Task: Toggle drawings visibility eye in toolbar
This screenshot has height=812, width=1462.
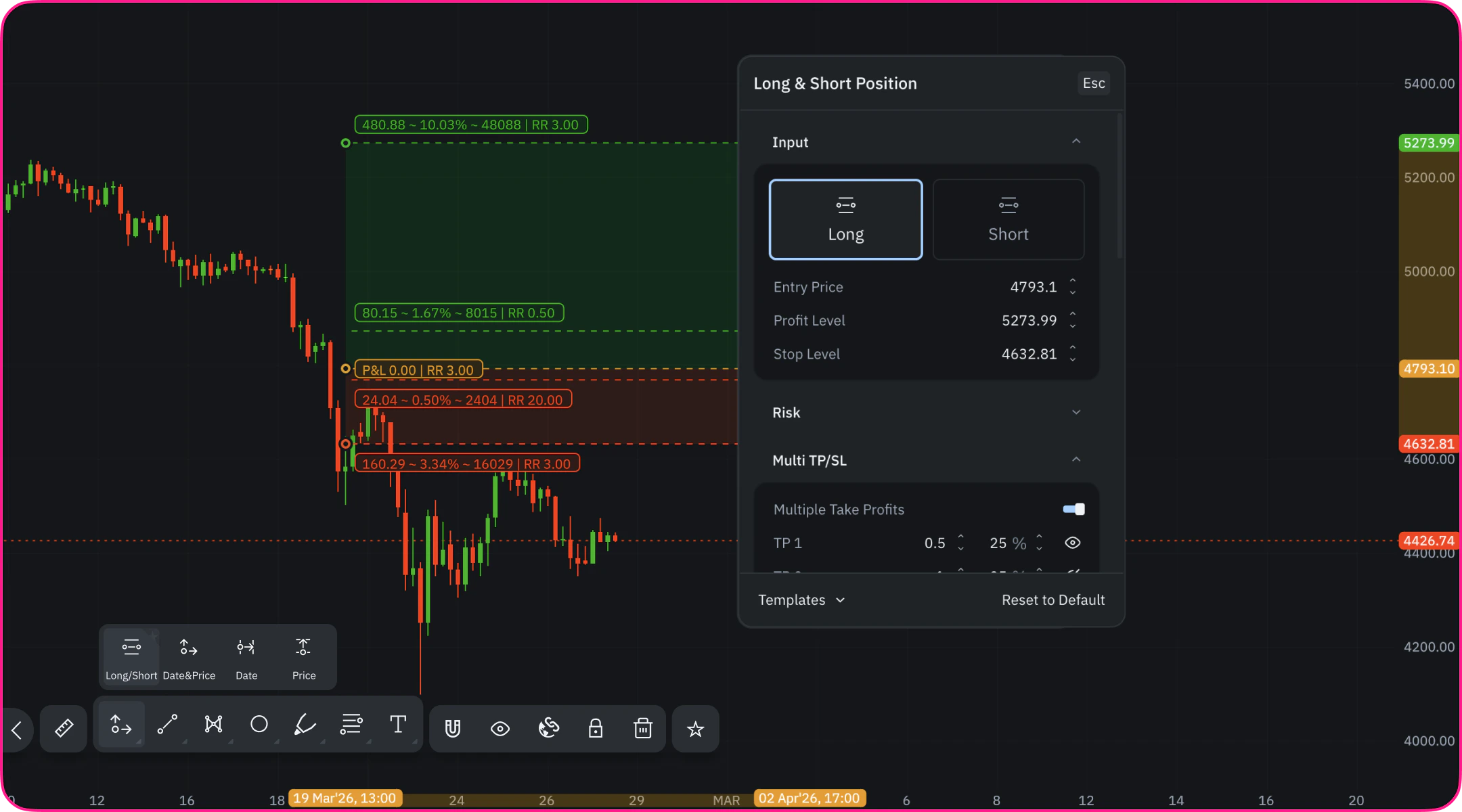Action: coord(500,729)
